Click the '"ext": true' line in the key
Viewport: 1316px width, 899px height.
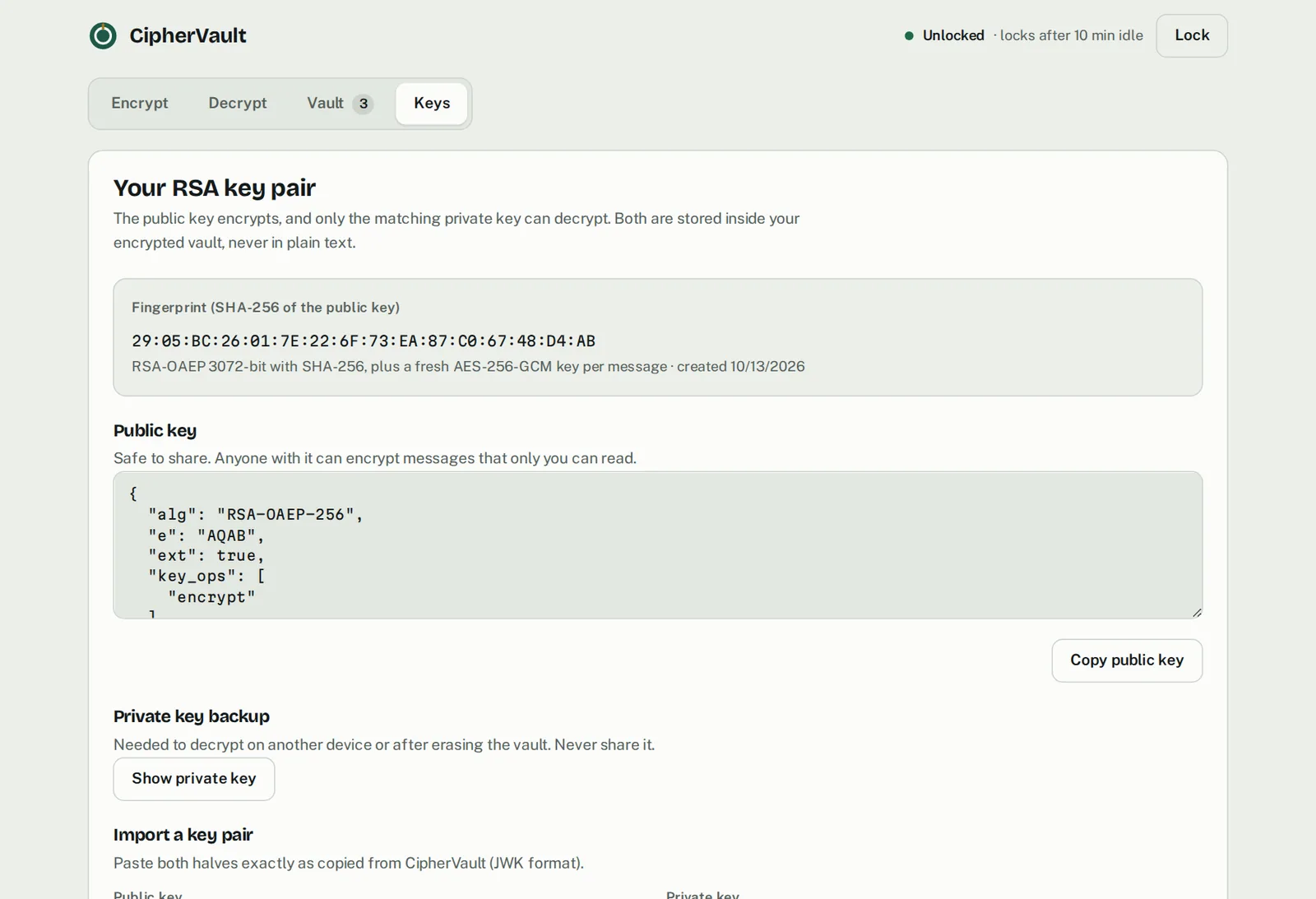tap(206, 556)
